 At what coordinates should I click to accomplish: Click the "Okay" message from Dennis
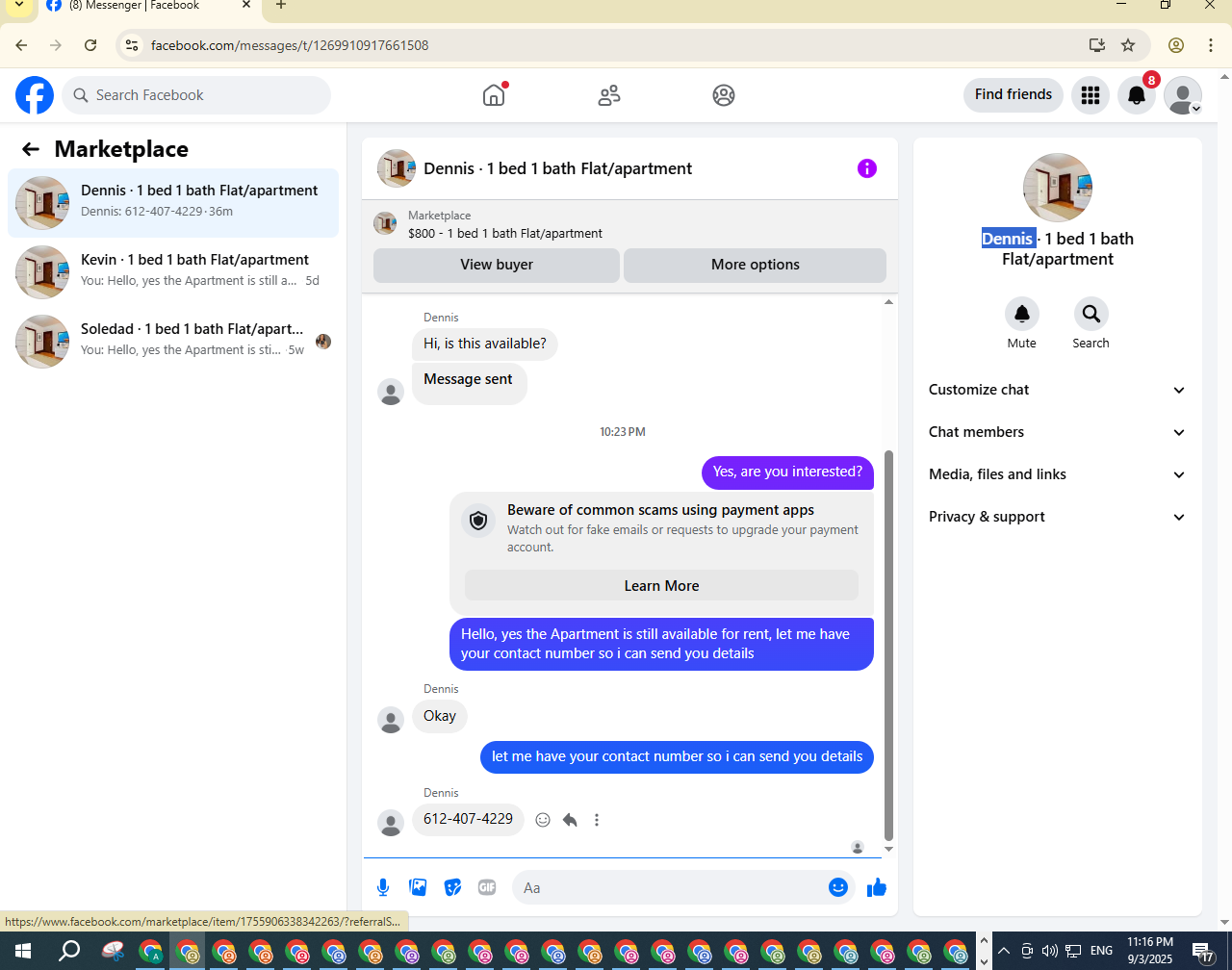click(x=440, y=716)
